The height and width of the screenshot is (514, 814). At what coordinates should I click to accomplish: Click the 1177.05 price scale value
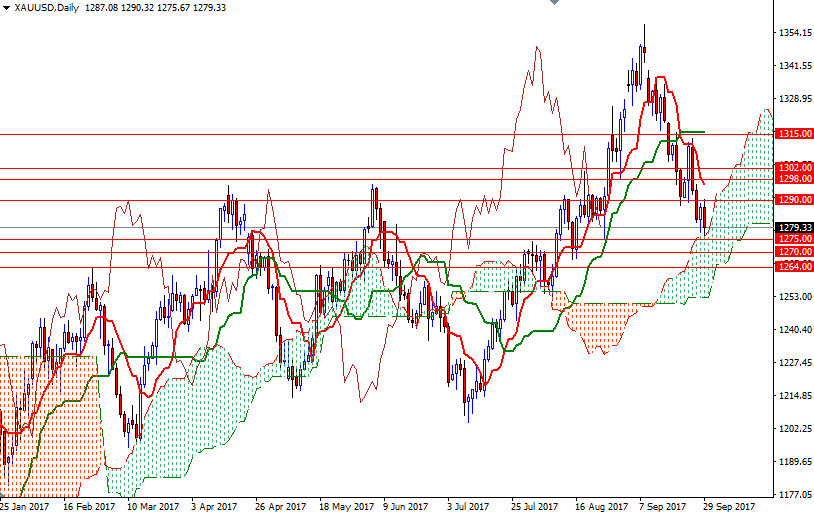[x=795, y=494]
